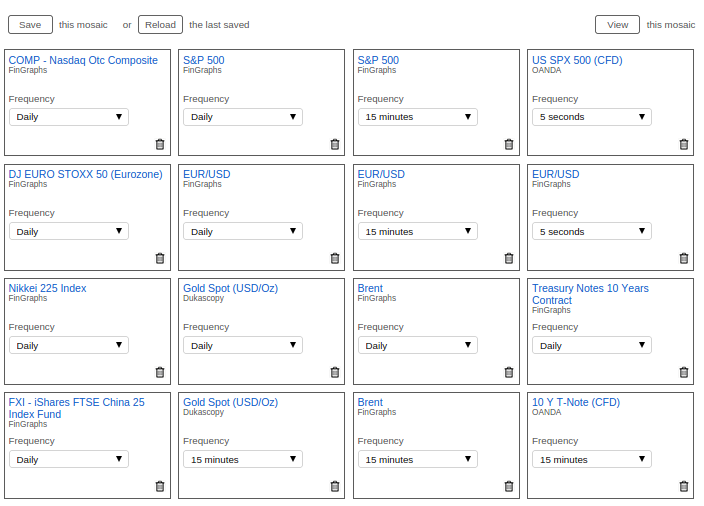Viewport: 704px width, 506px height.
Task: Trash the Gold Spot Daily tile
Action: (335, 372)
